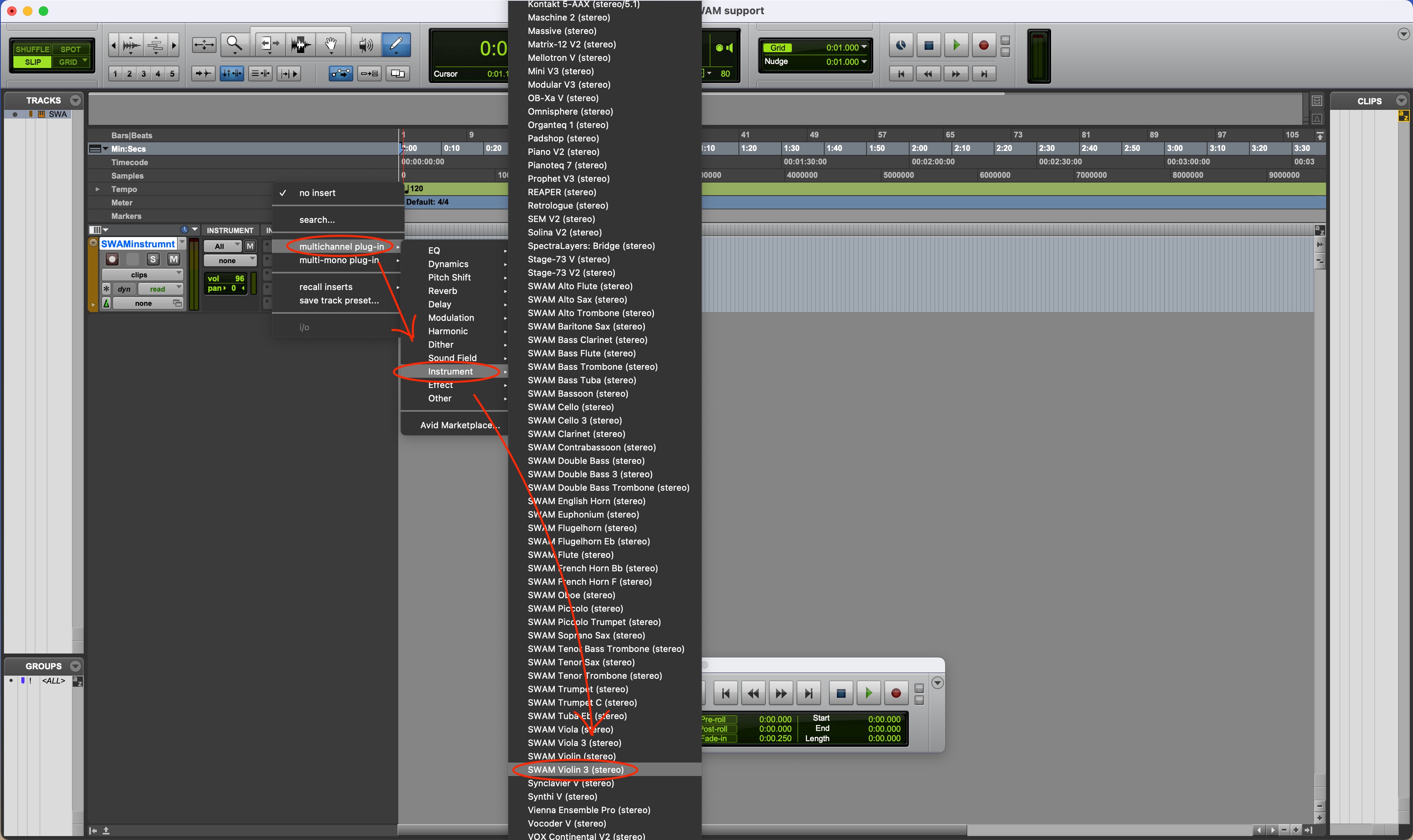Open the Reverb submenu
Screen dimensions: 1413x840
pos(443,291)
